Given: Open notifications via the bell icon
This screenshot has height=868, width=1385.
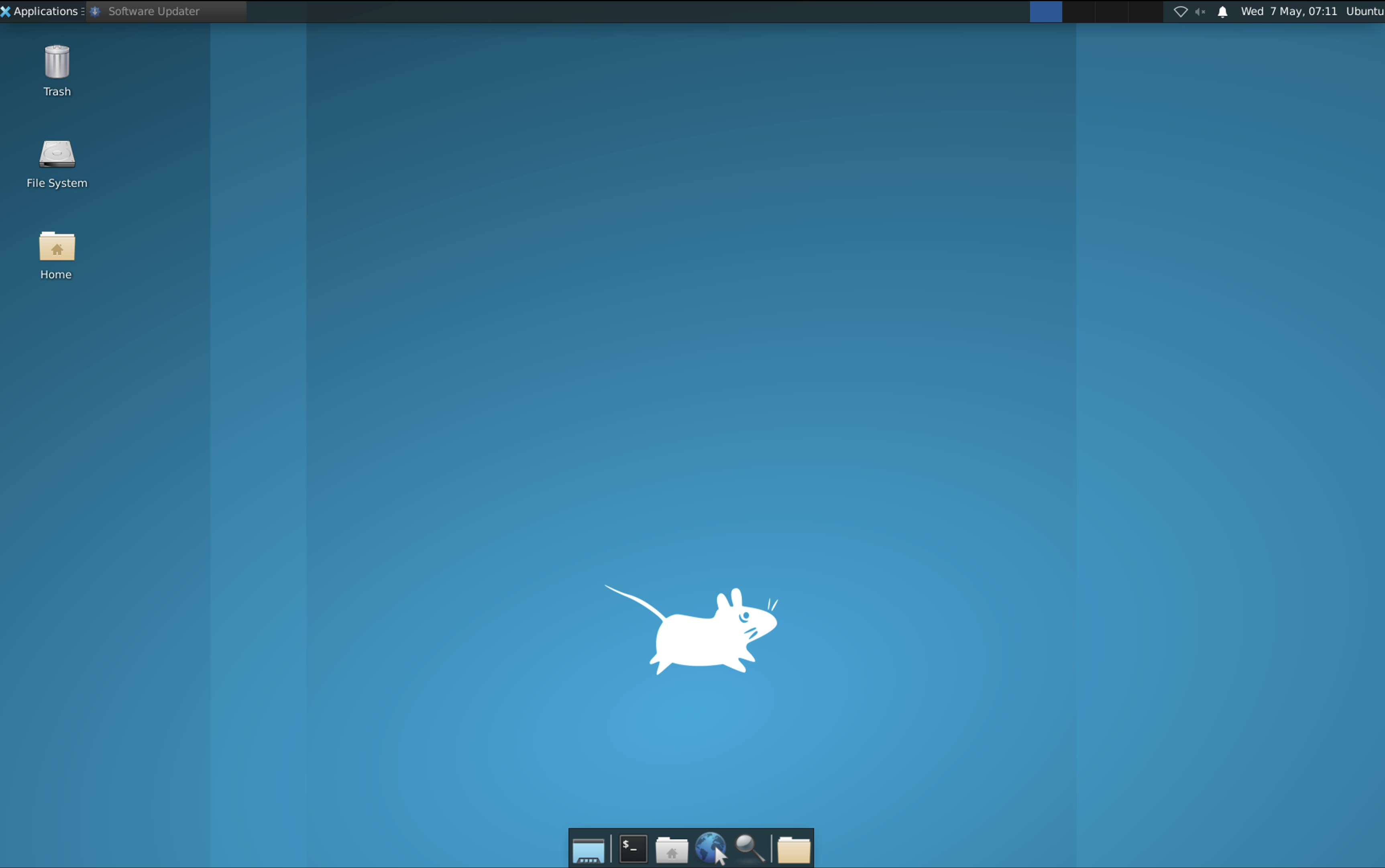Looking at the screenshot, I should tap(1222, 12).
